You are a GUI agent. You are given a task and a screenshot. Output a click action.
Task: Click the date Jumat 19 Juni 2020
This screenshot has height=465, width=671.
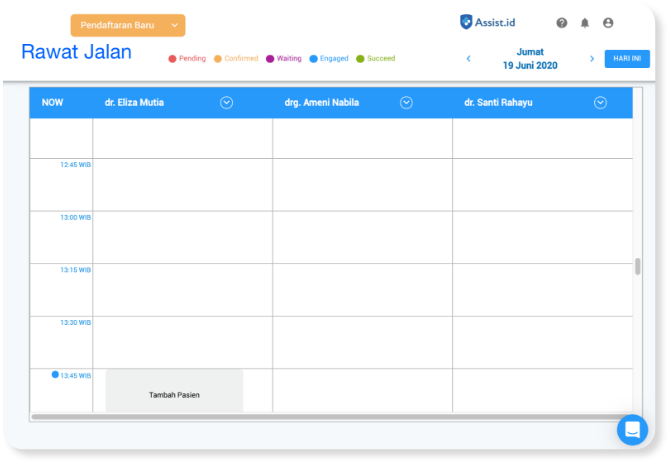point(530,59)
